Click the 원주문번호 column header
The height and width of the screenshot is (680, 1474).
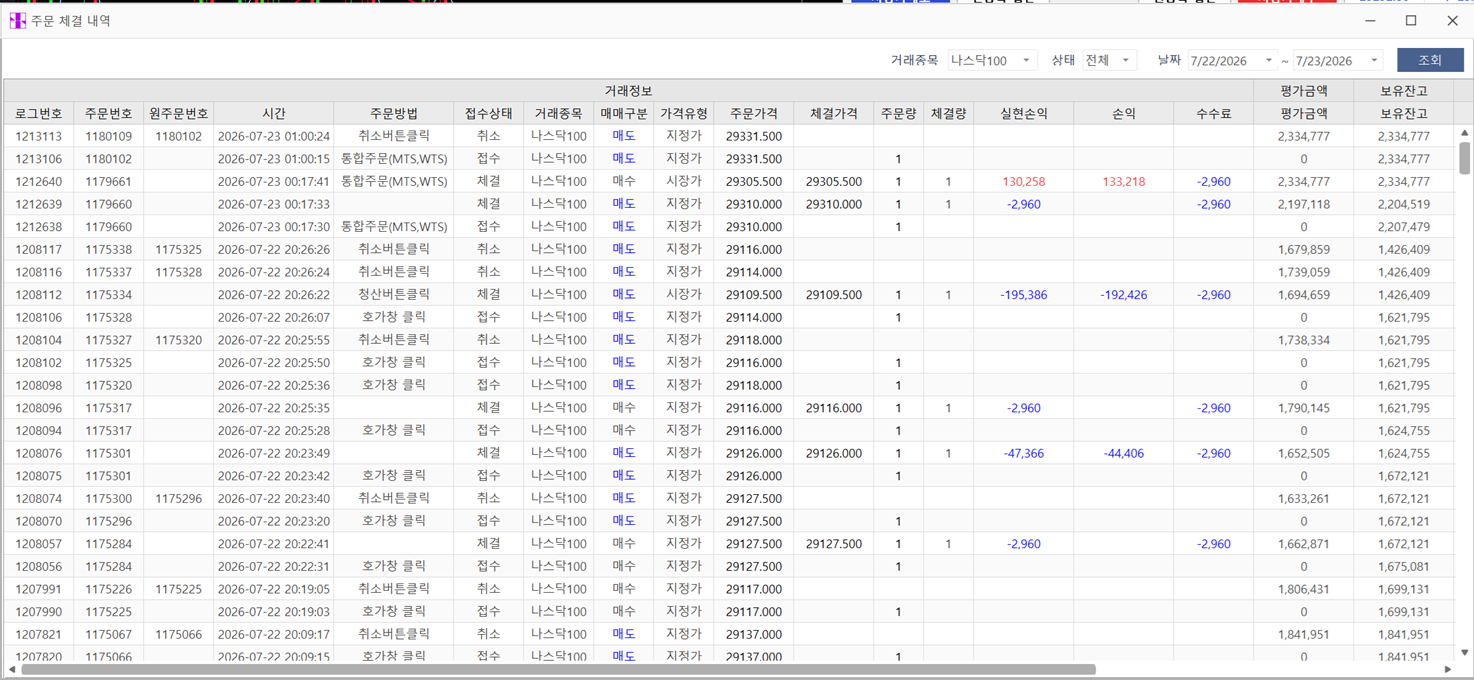(179, 113)
